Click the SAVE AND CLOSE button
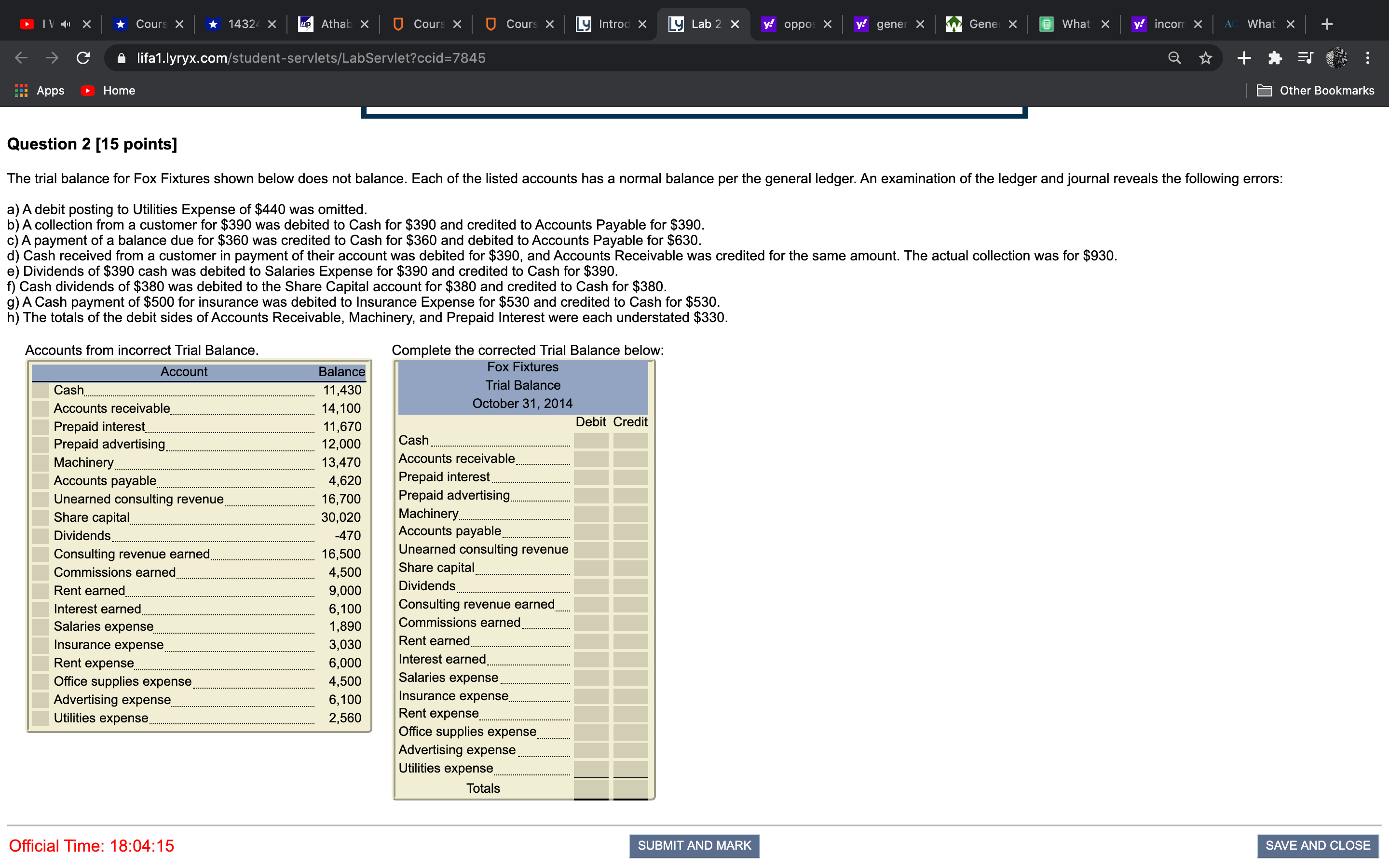 tap(1317, 846)
